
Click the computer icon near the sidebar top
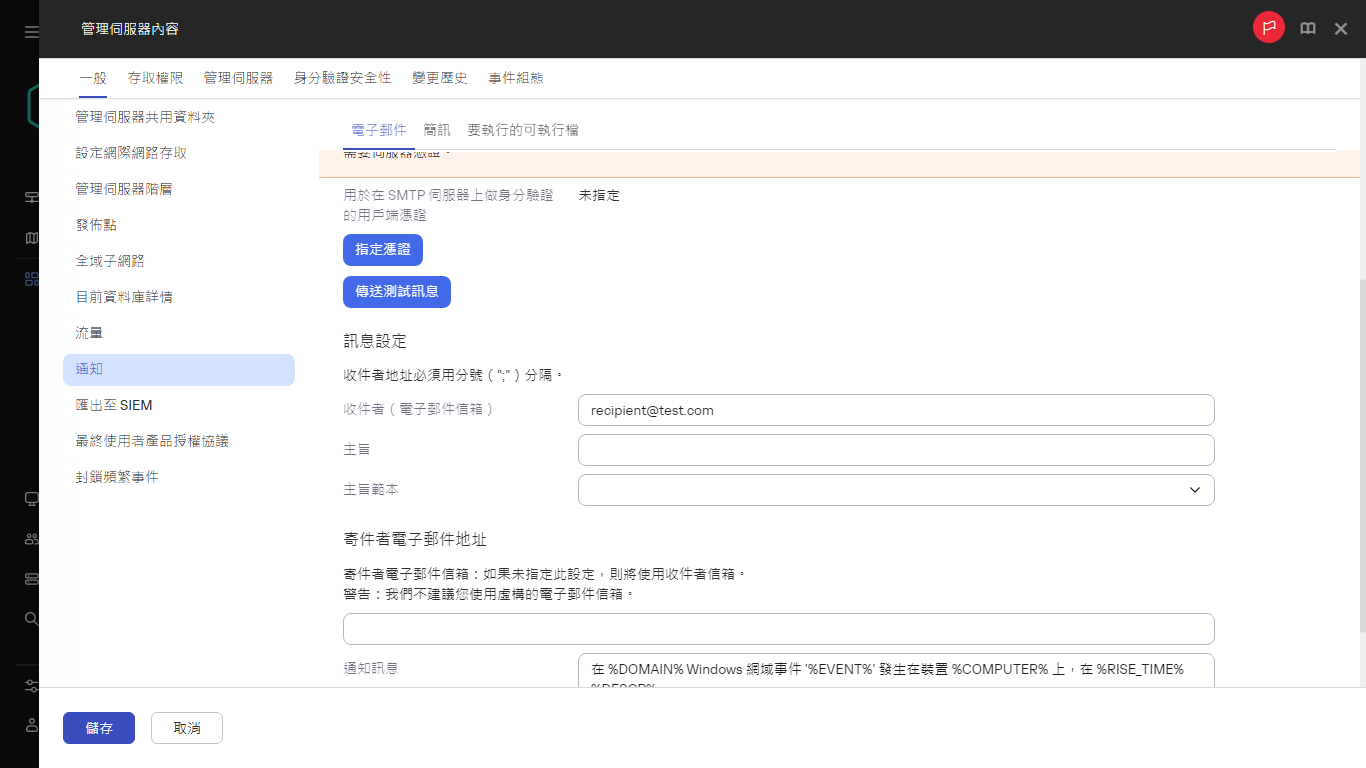click(x=31, y=197)
